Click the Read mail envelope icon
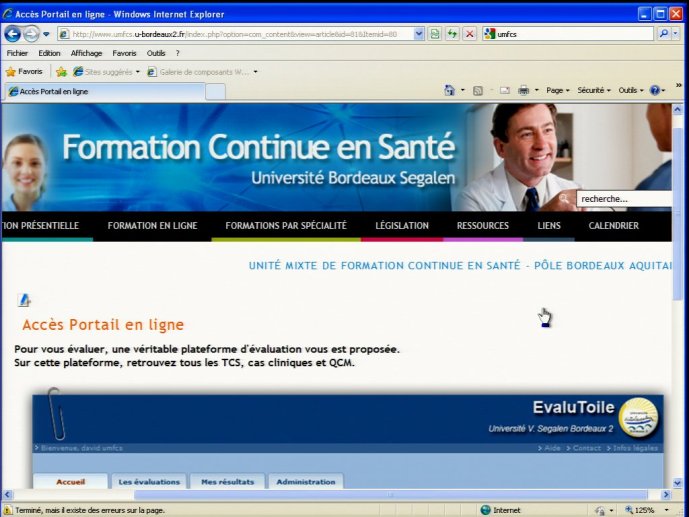689x517 pixels. [x=505, y=90]
